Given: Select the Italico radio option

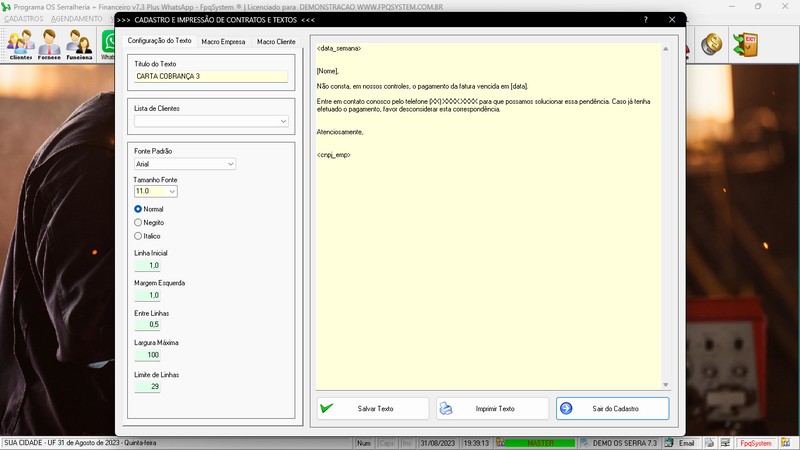Looking at the screenshot, I should tap(138, 236).
